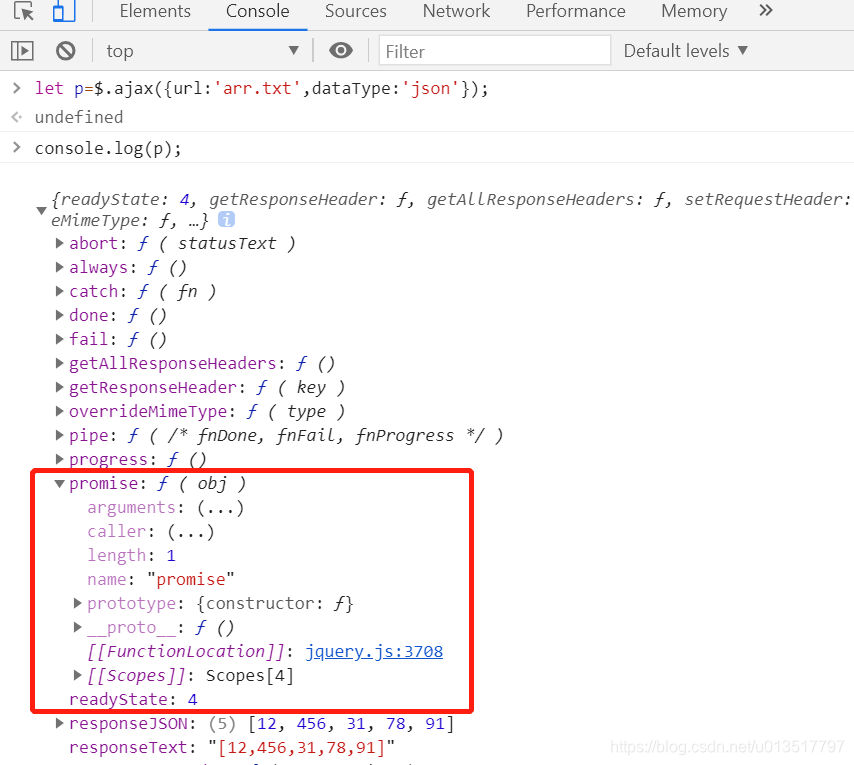
Task: Open the Sources panel
Action: pyautogui.click(x=355, y=11)
